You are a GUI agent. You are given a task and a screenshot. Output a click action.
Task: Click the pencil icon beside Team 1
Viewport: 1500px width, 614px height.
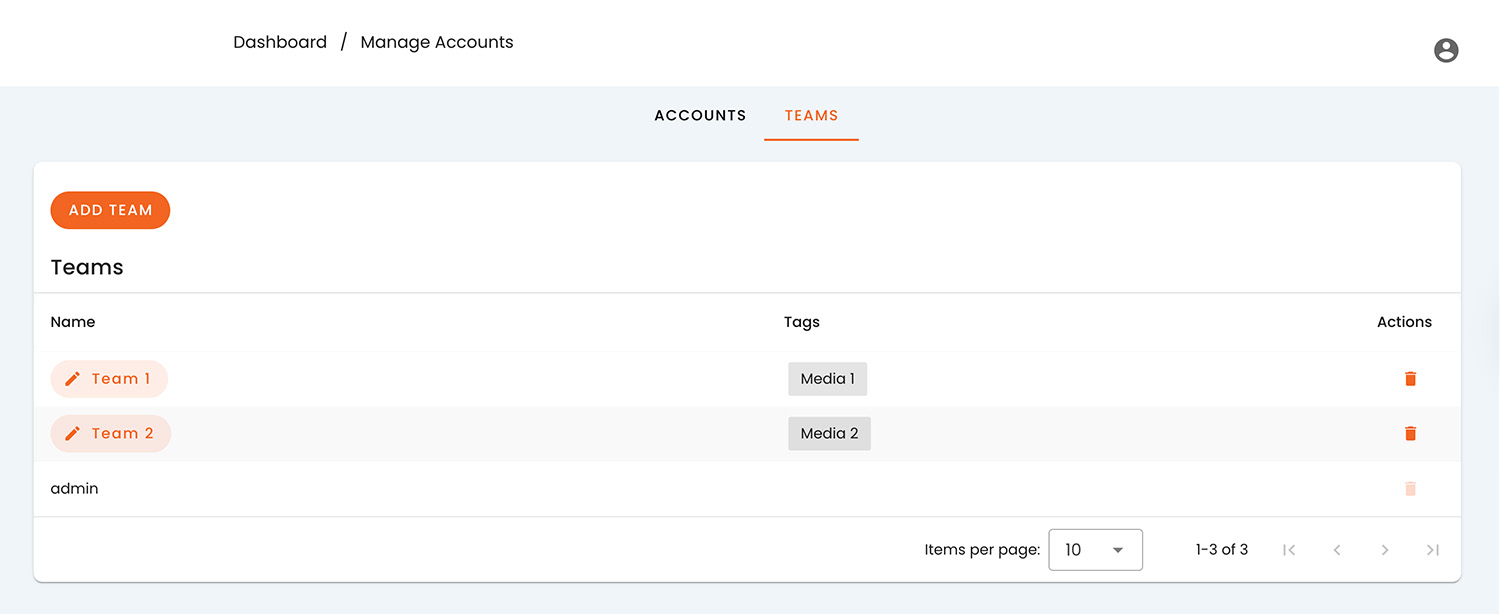pyautogui.click(x=73, y=379)
